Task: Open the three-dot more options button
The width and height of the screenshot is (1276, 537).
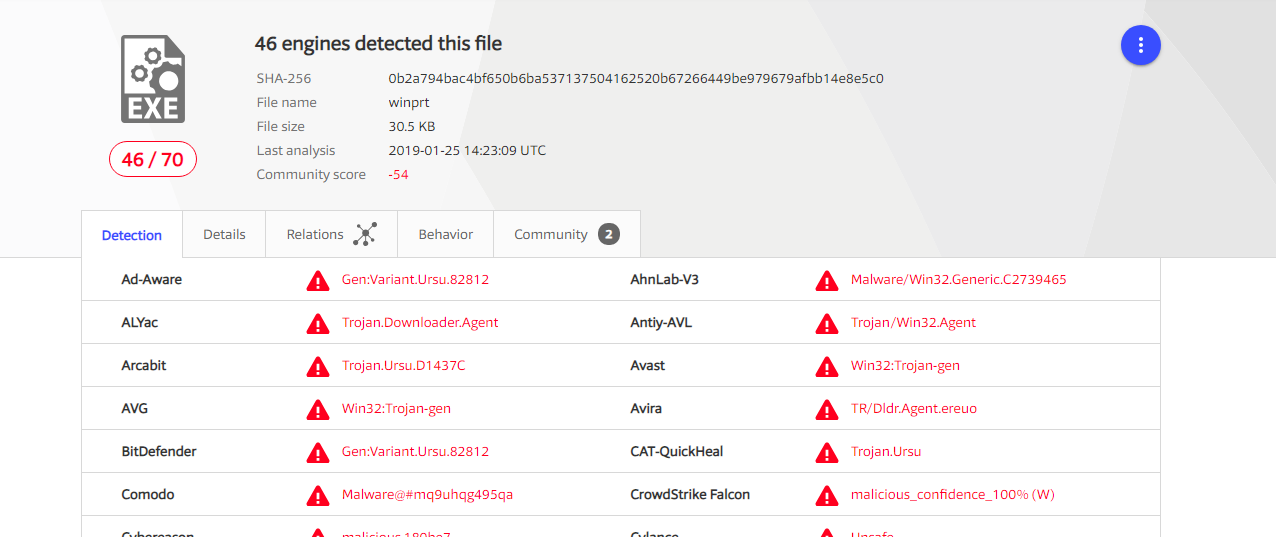Action: (x=1140, y=45)
